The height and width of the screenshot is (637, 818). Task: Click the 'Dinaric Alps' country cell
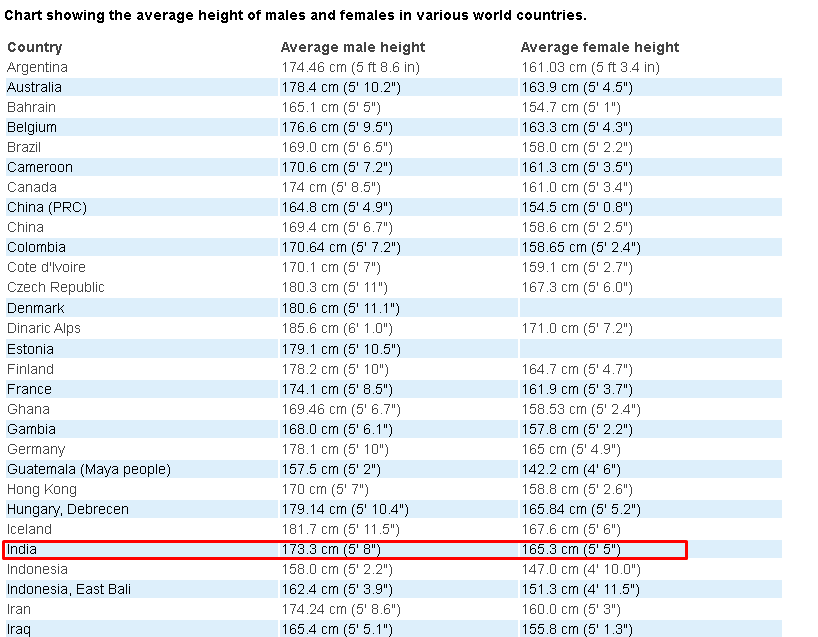coord(44,328)
